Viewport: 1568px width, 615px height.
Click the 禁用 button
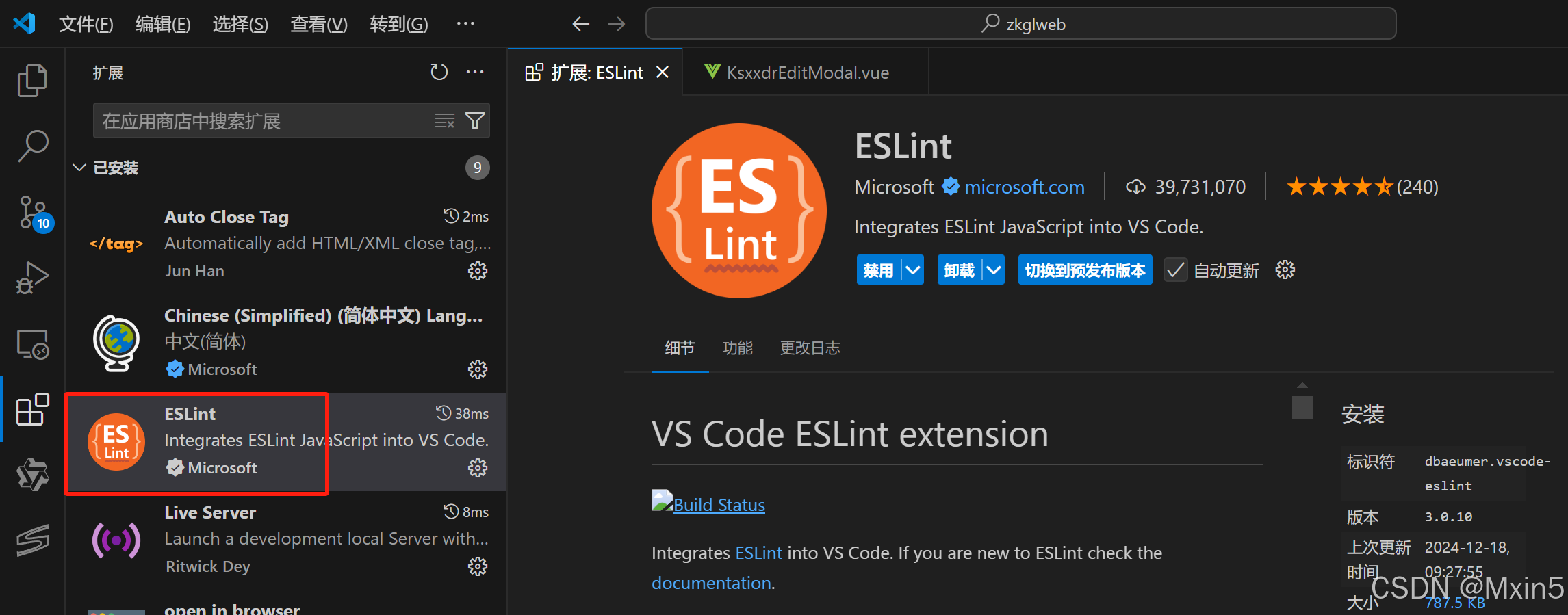tap(879, 270)
